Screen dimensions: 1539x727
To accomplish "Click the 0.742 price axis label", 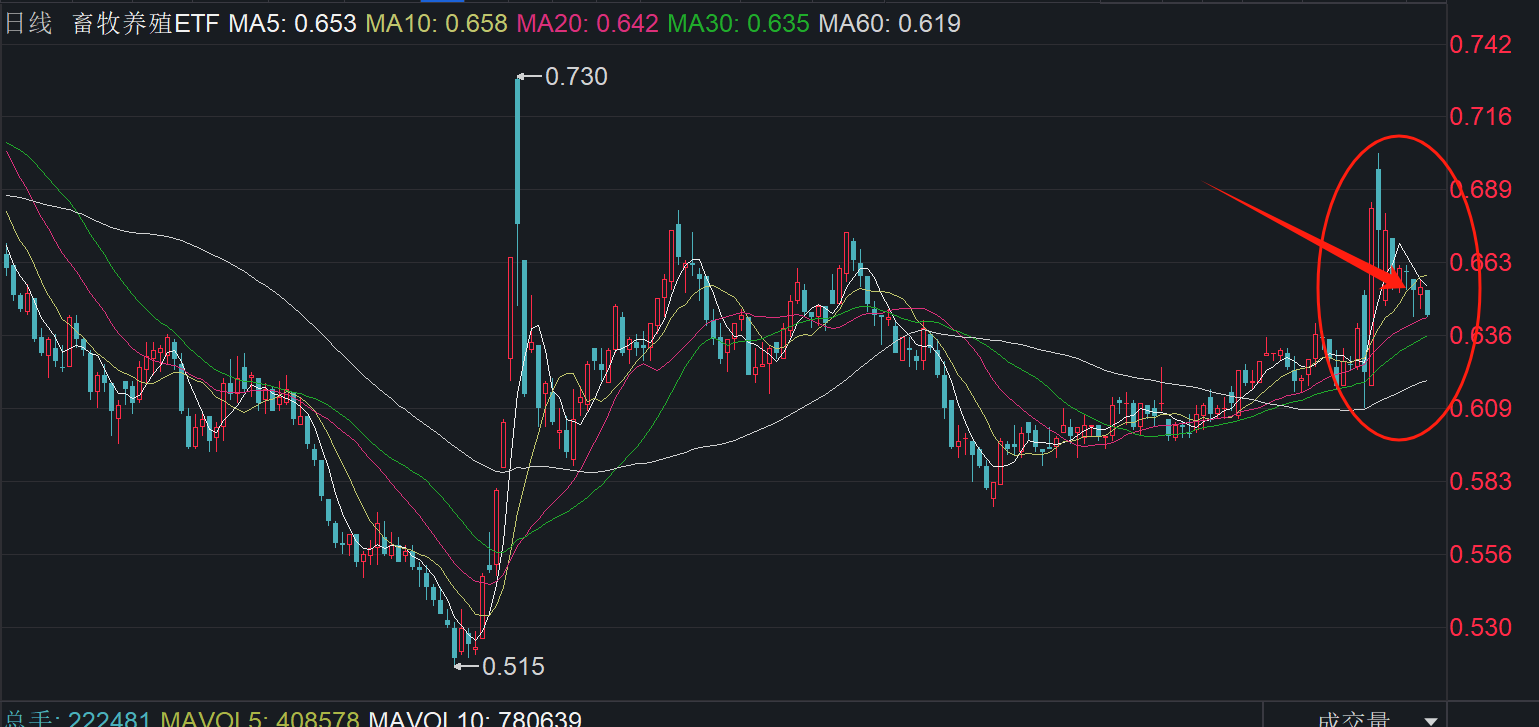I will pyautogui.click(x=1481, y=44).
